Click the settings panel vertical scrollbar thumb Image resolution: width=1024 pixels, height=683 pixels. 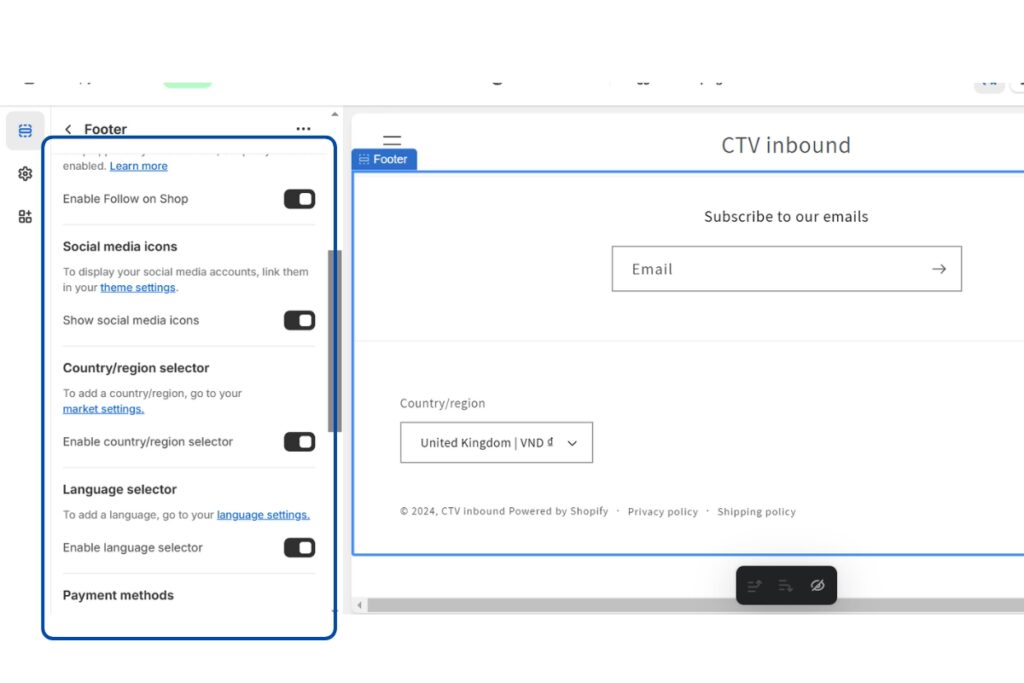click(x=334, y=341)
